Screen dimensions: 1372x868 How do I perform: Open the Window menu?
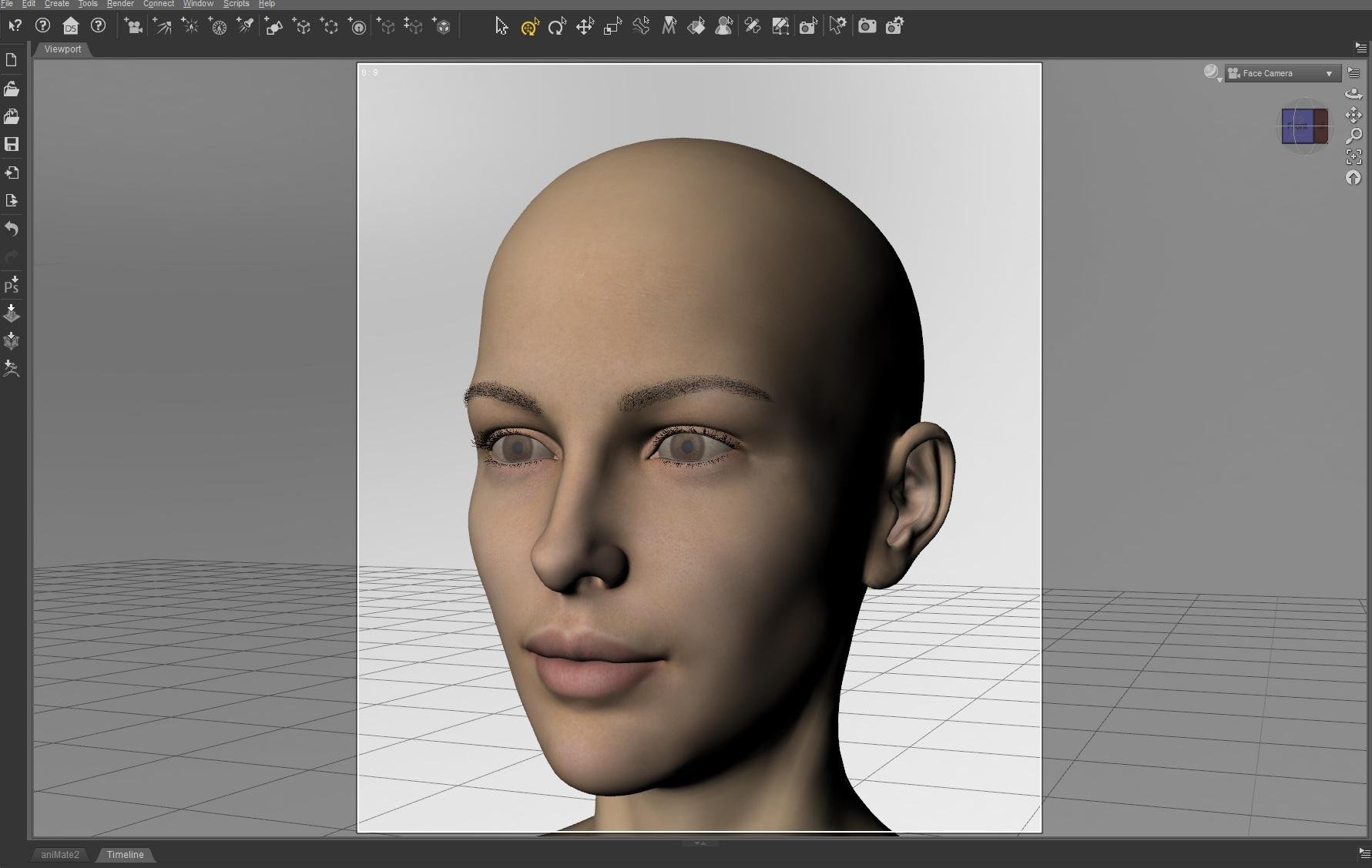pyautogui.click(x=198, y=4)
